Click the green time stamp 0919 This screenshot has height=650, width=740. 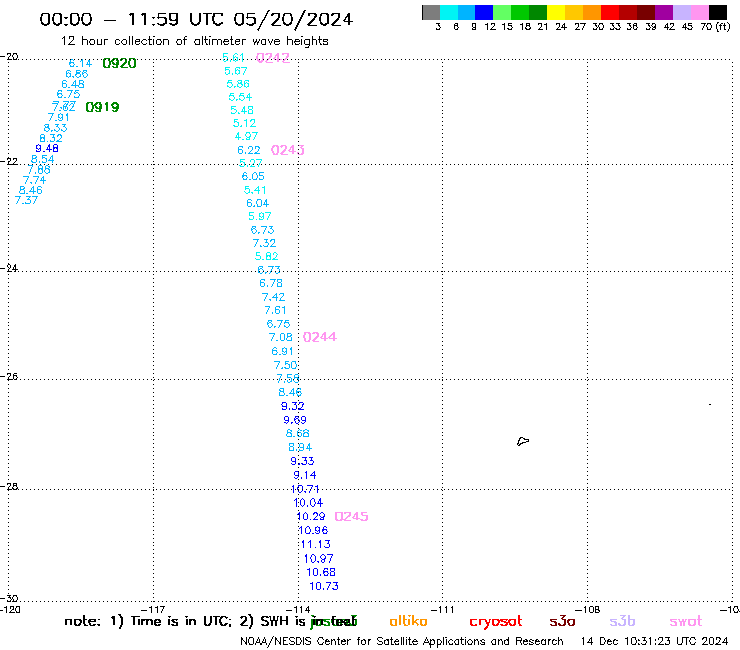(102, 107)
